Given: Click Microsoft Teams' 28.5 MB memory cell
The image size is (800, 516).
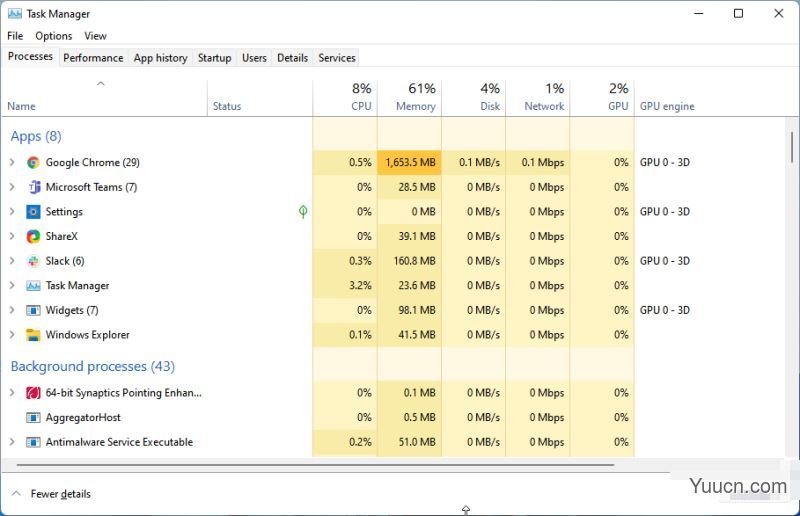Looking at the screenshot, I should tap(409, 187).
